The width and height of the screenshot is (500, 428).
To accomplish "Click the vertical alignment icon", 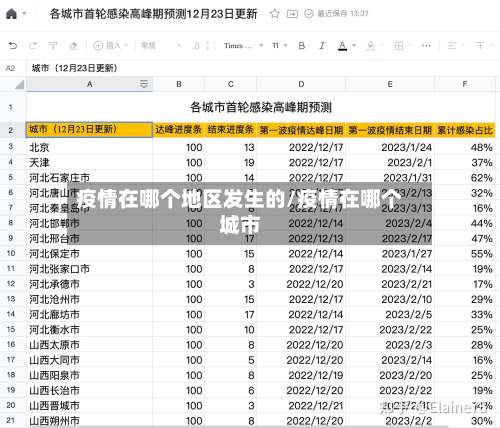I will pyautogui.click(x=480, y=46).
